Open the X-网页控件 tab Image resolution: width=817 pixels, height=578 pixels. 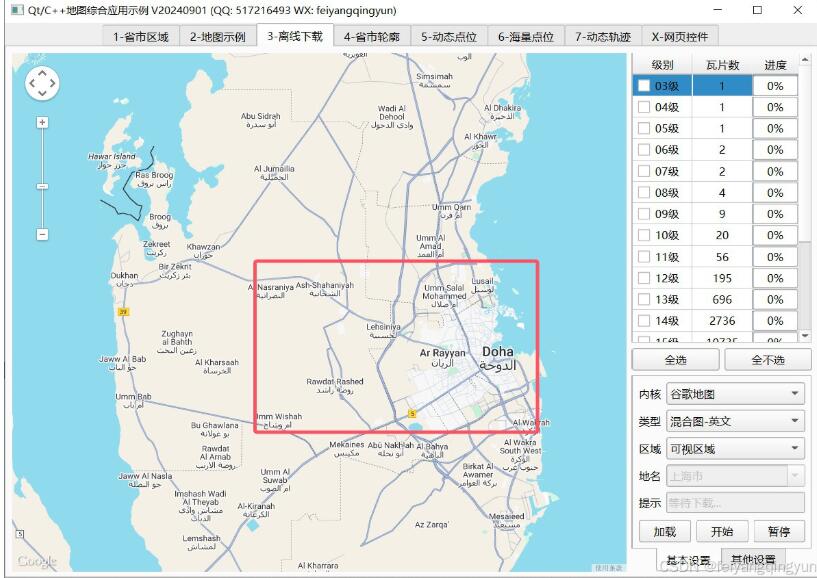680,36
